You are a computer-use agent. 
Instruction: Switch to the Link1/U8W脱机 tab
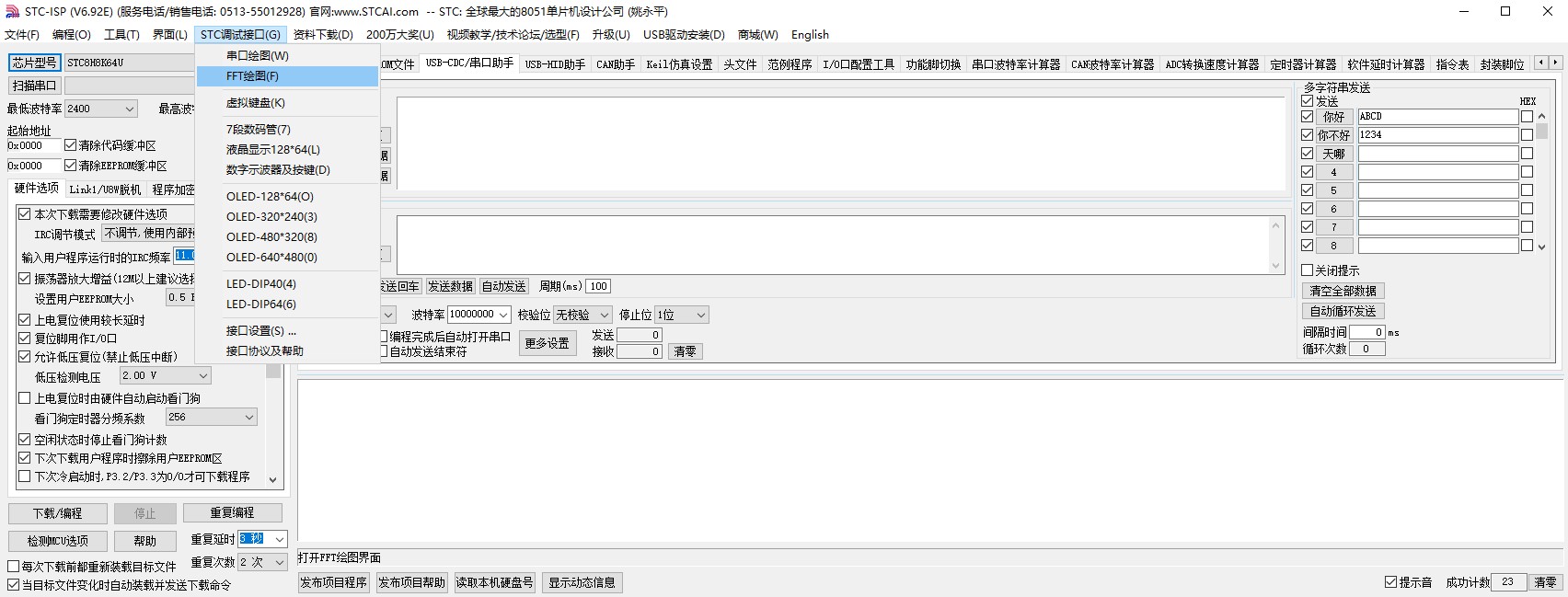(105, 189)
